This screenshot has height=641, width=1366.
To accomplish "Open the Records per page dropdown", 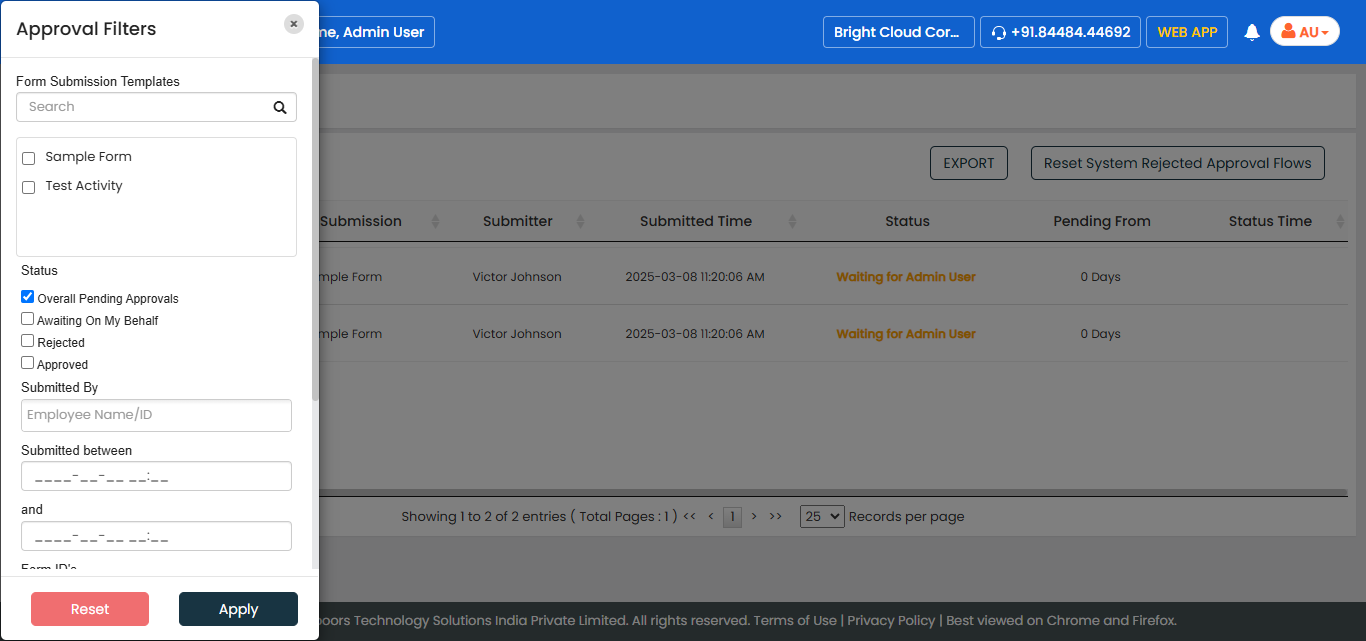I will coord(822,517).
